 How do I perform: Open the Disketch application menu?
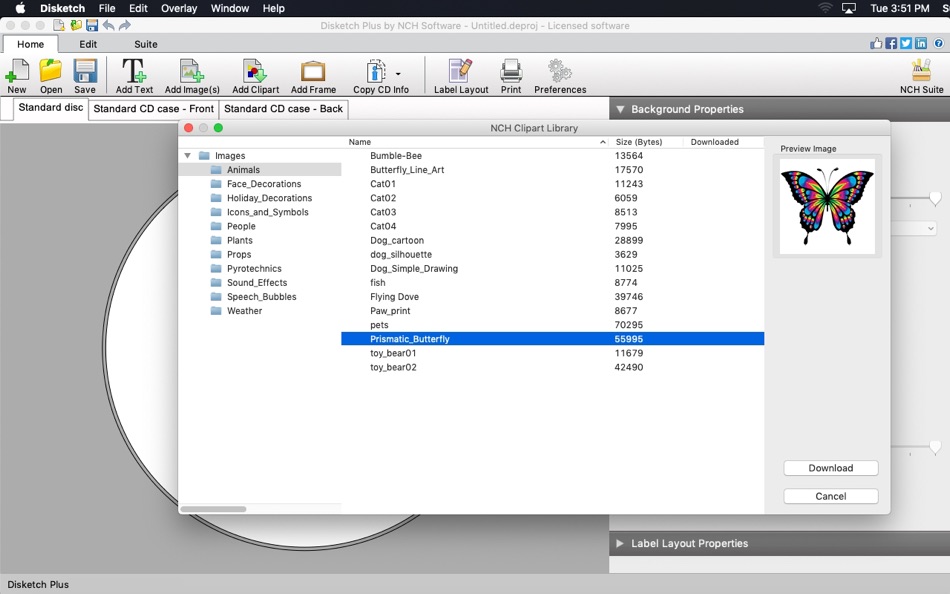coord(62,8)
